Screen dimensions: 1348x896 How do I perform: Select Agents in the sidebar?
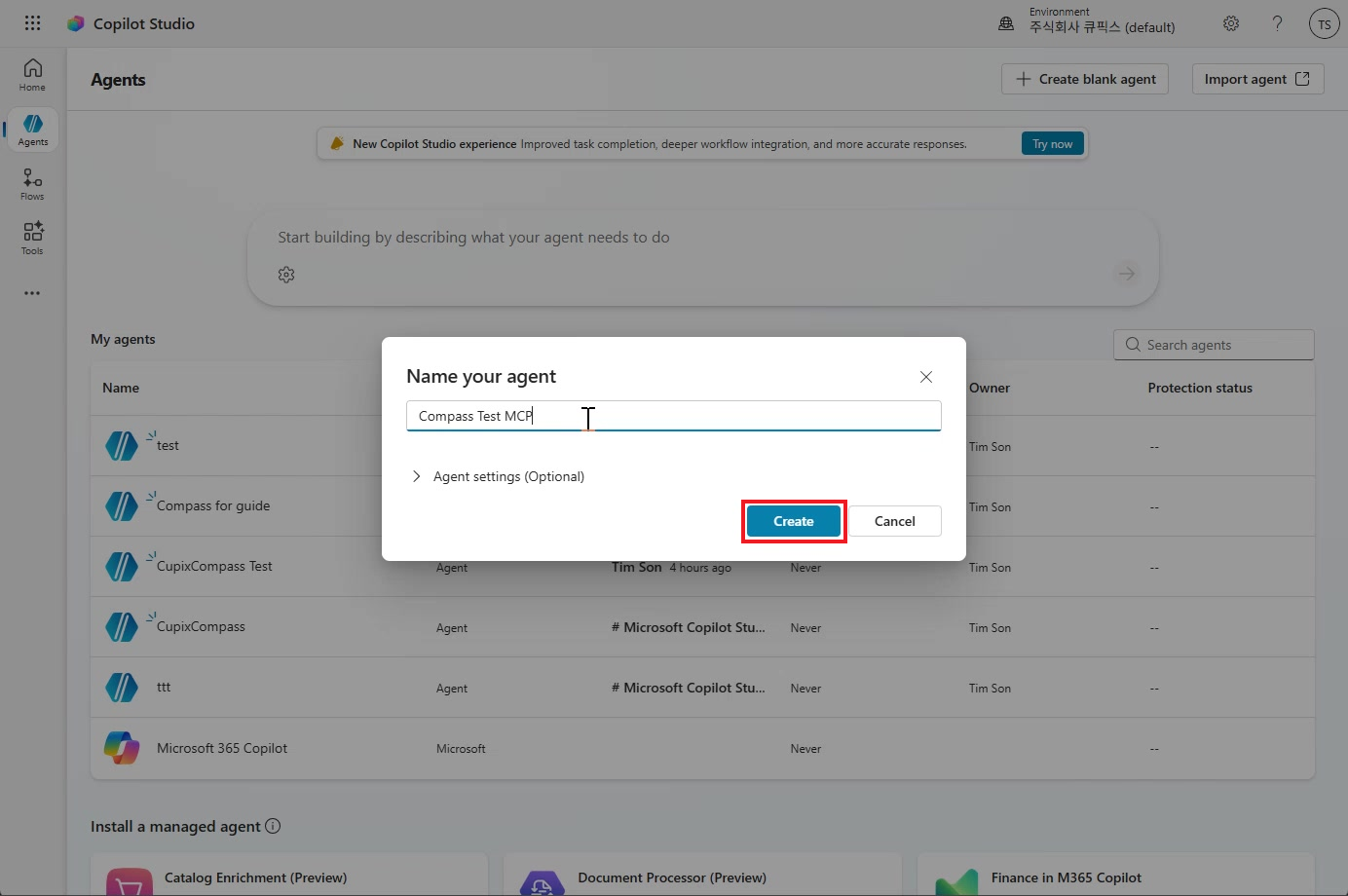click(32, 130)
